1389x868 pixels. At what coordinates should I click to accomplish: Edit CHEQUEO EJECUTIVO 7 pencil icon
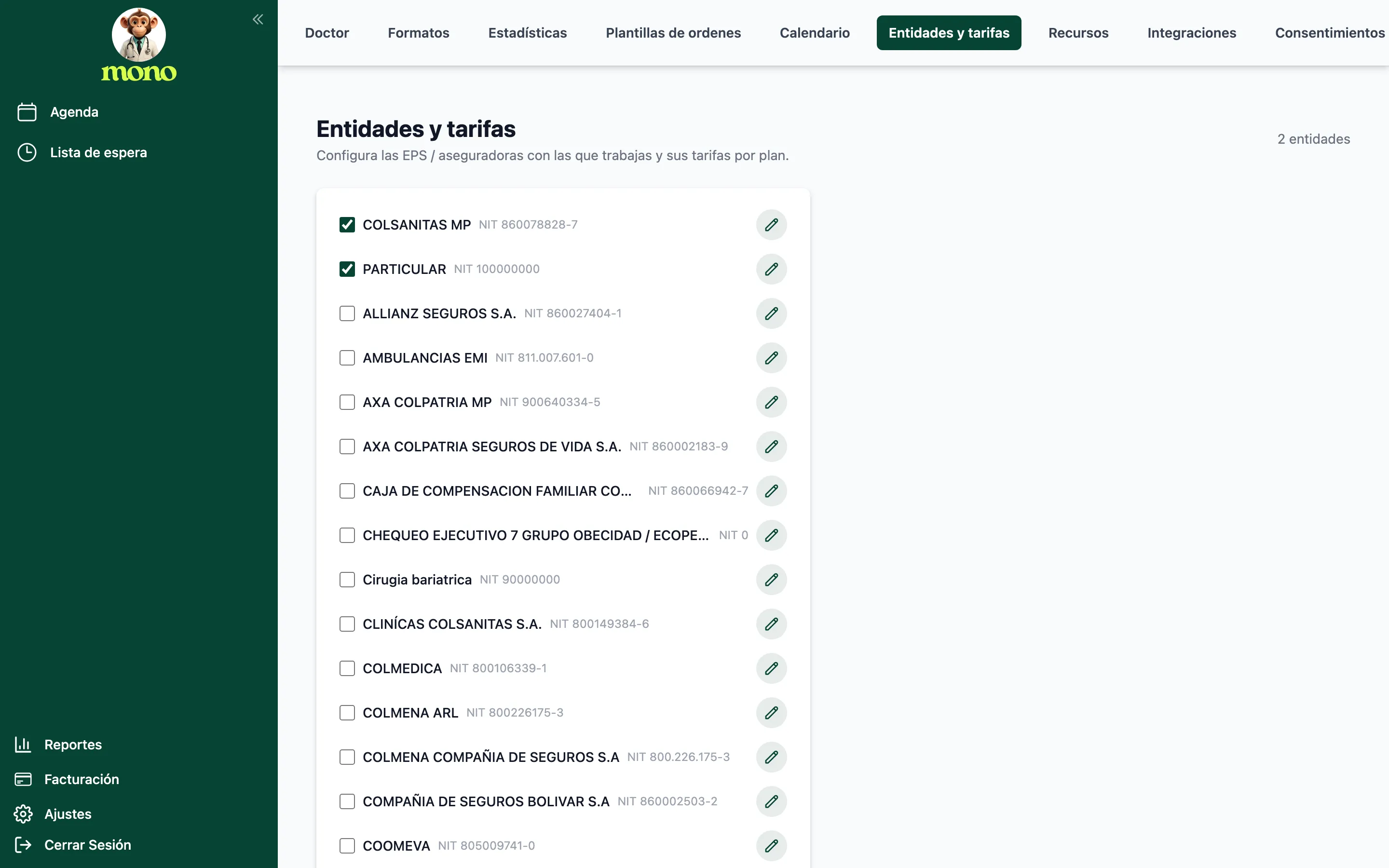point(771,535)
